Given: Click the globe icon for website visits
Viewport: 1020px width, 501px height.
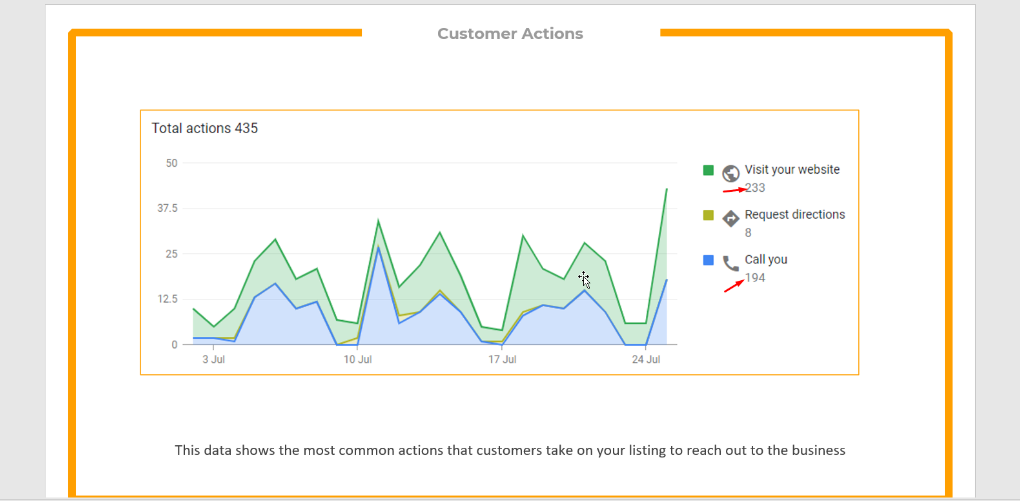Looking at the screenshot, I should coord(731,173).
